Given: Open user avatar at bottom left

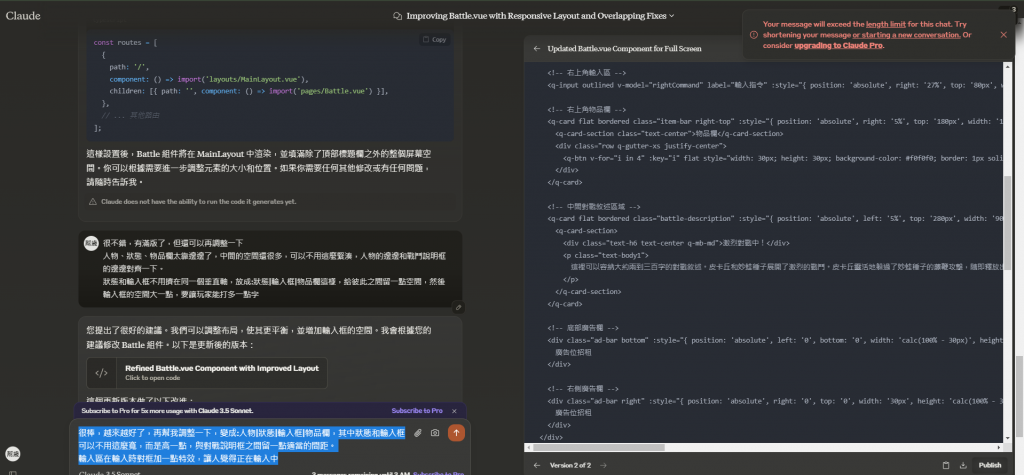Looking at the screenshot, I should click(x=12, y=453).
